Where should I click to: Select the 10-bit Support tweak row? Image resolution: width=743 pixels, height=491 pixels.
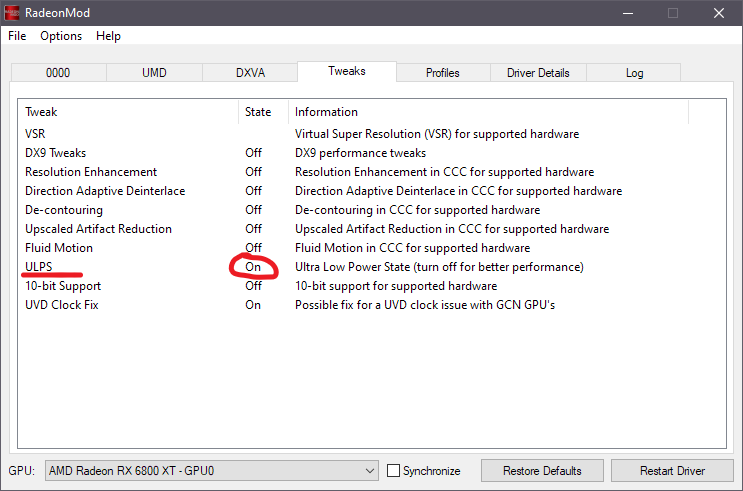tap(63, 286)
